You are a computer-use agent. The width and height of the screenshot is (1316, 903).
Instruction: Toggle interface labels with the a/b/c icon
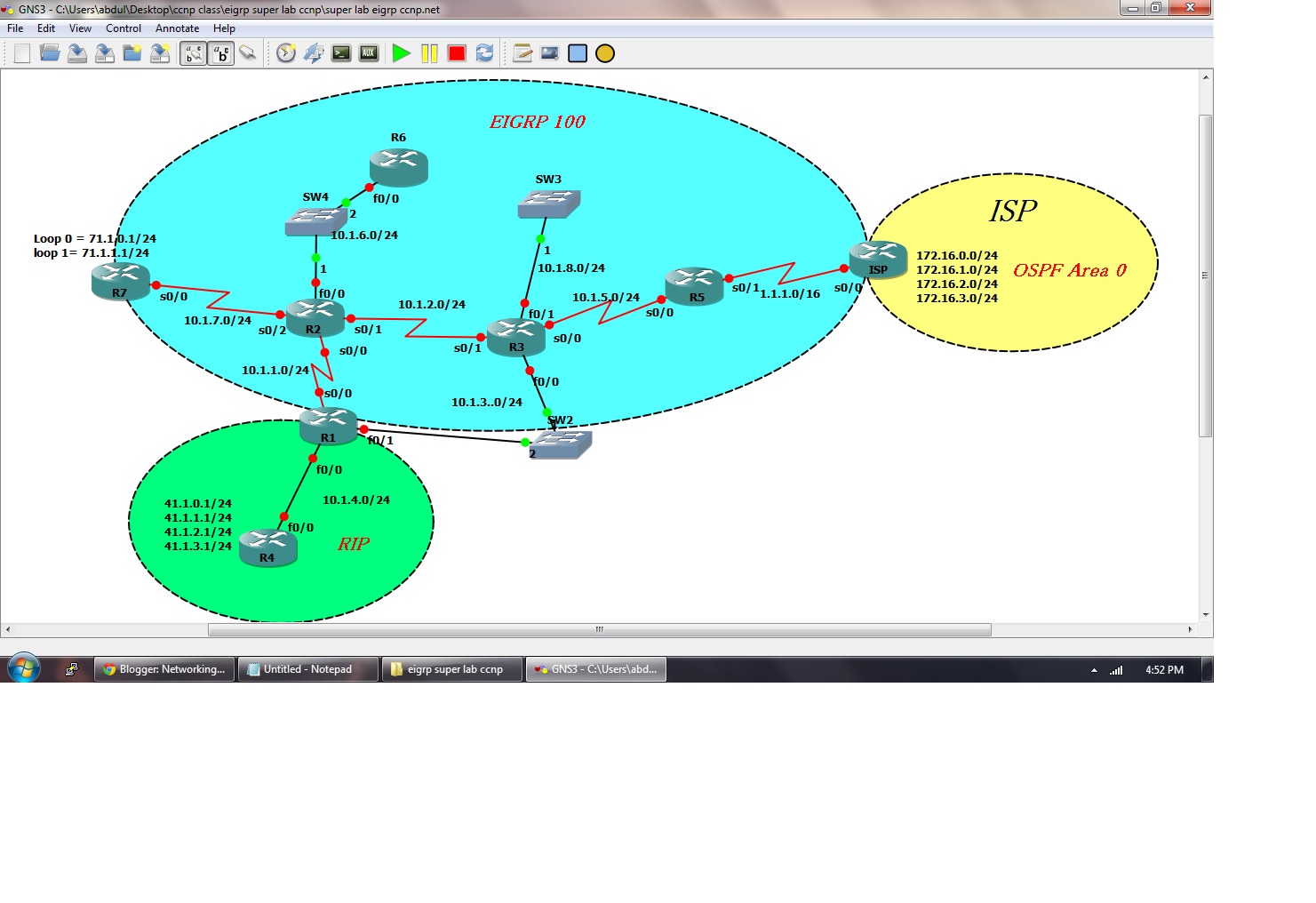(191, 53)
